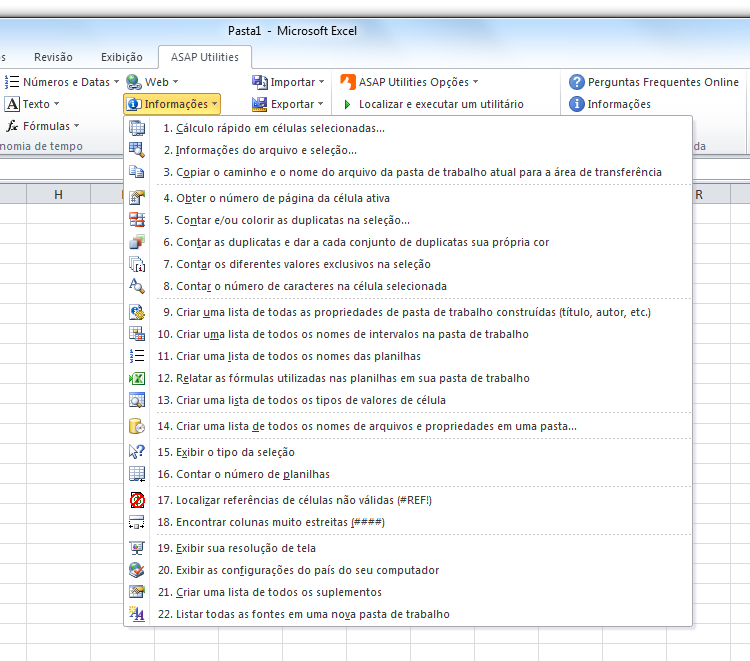Switch to the Revisão tab
This screenshot has width=750, height=661.
click(x=53, y=57)
